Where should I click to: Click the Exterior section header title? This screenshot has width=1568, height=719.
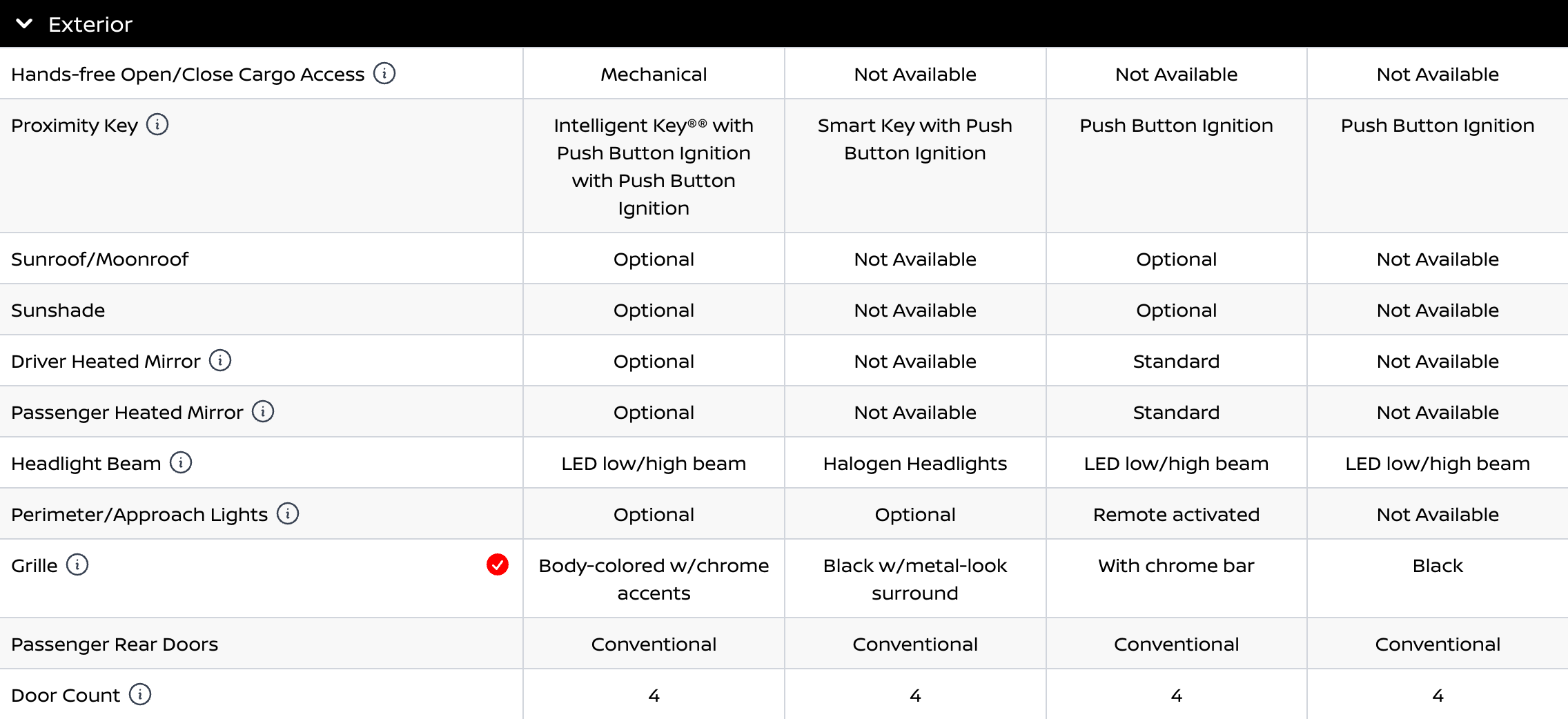pyautogui.click(x=90, y=25)
